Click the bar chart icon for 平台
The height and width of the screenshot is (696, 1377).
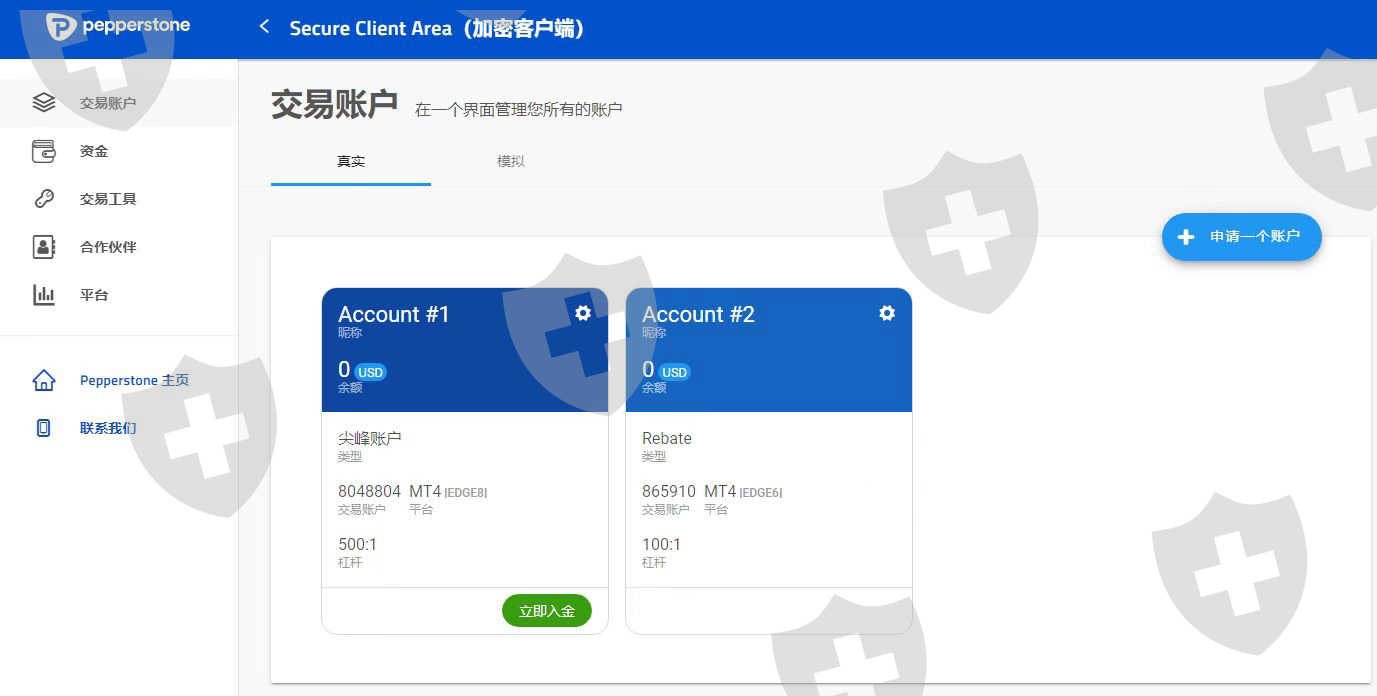pos(44,295)
